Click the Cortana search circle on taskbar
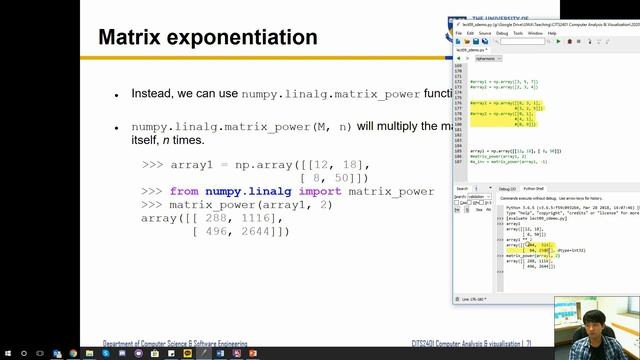 click(24, 353)
